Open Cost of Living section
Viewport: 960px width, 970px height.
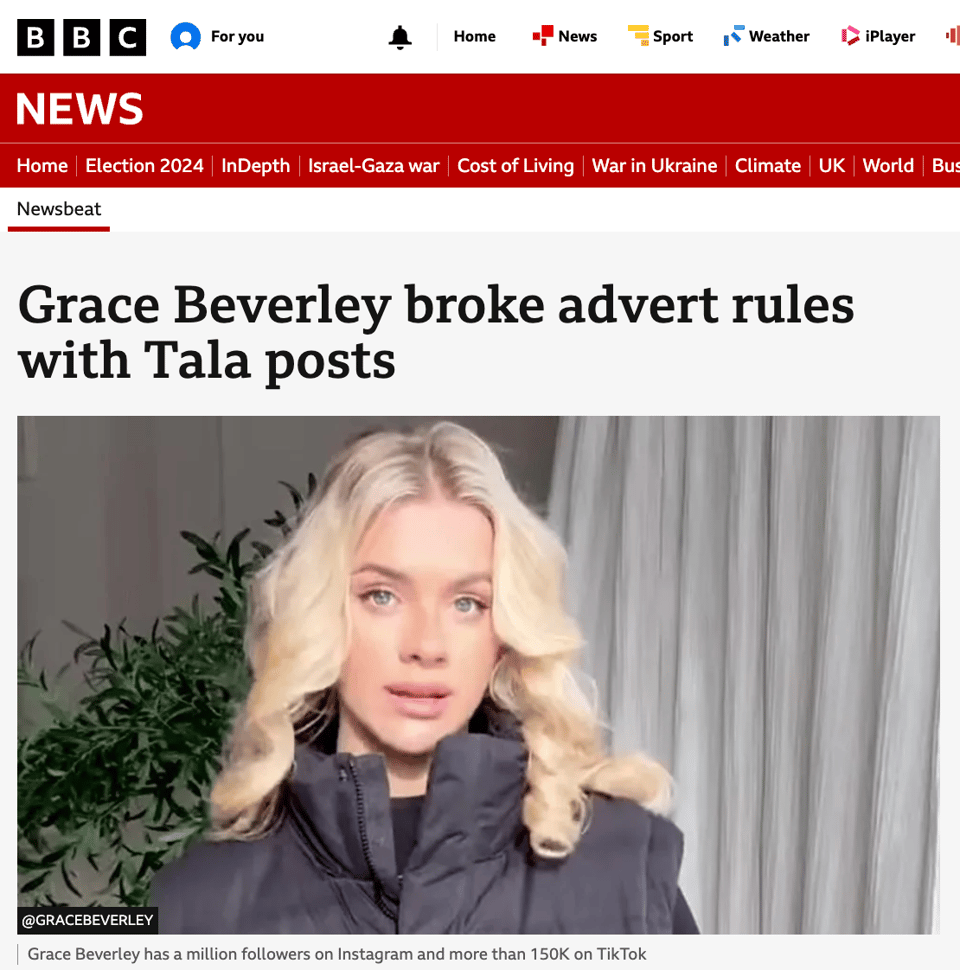[x=515, y=166]
